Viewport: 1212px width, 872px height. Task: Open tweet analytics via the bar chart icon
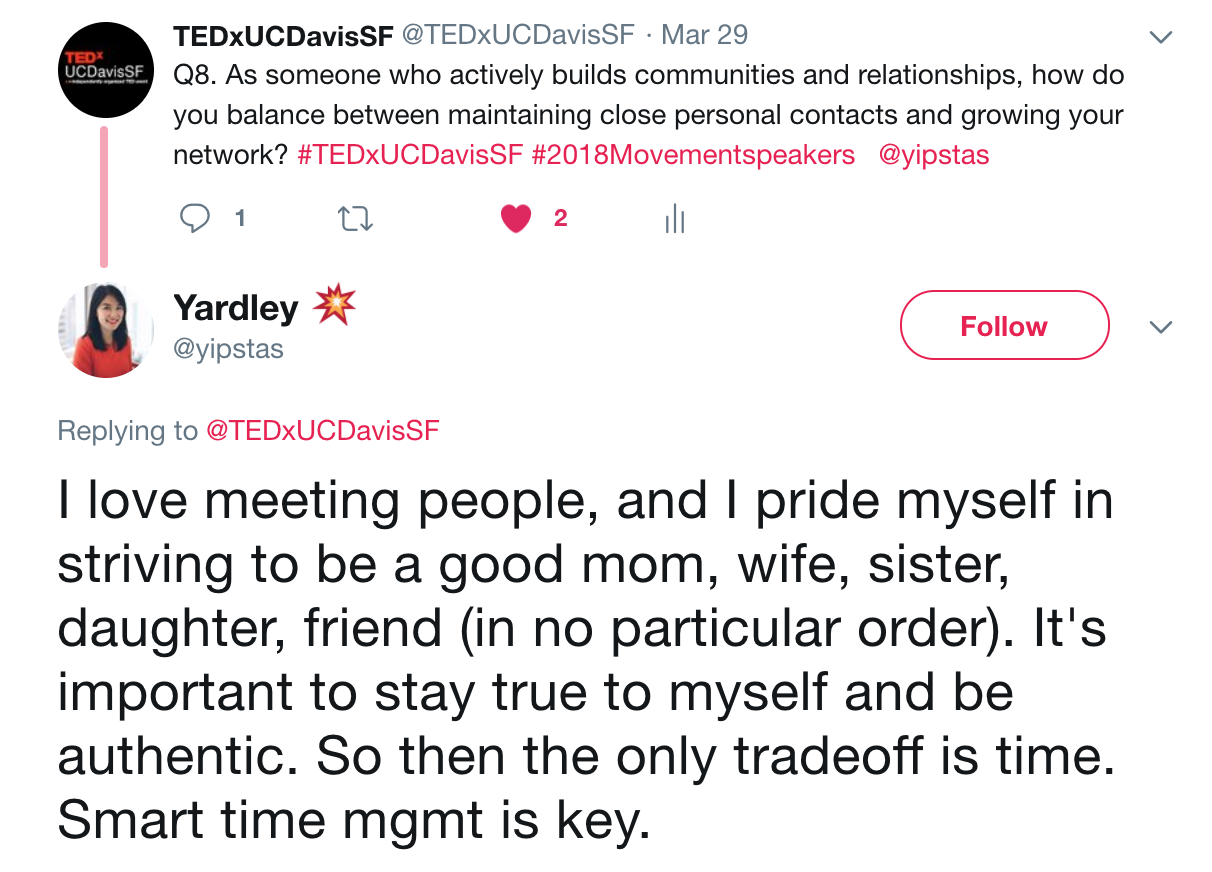675,218
